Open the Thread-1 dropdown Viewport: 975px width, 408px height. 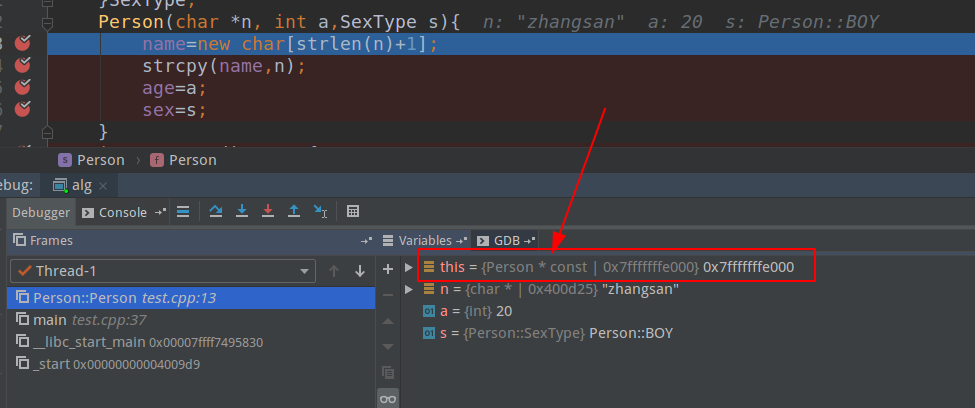(304, 271)
